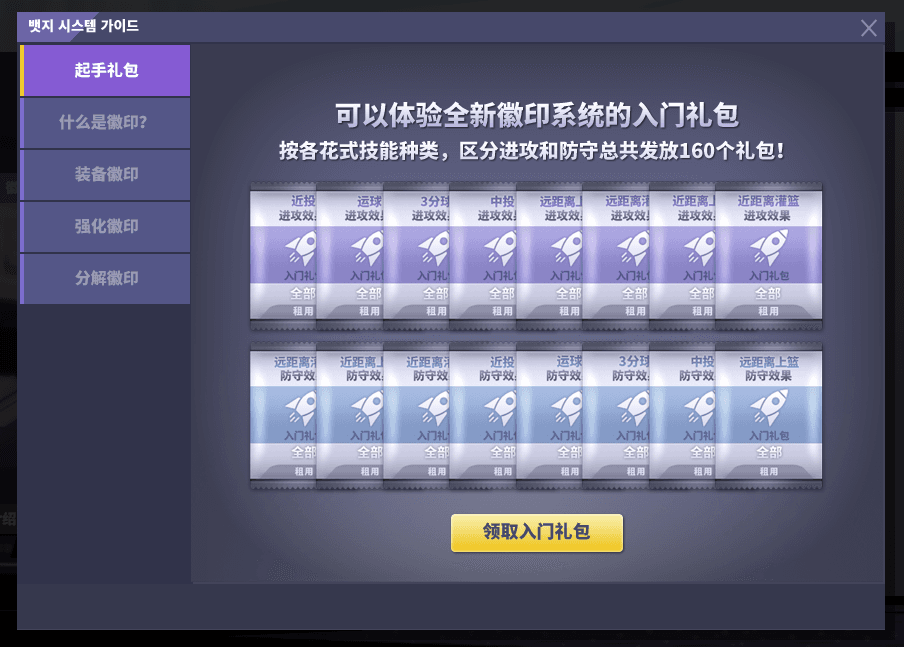The image size is (904, 647).
Task: Close the badge system guide dialog
Action: (x=868, y=28)
